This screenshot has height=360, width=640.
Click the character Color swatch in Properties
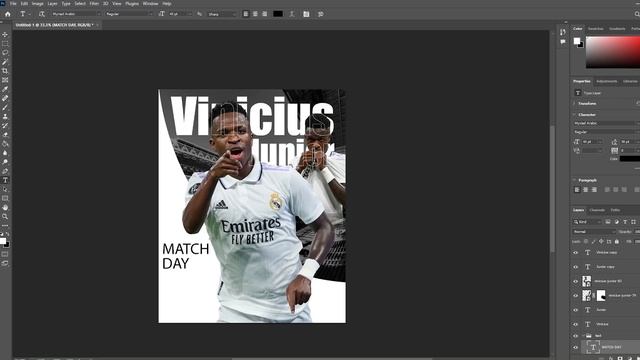(630, 159)
